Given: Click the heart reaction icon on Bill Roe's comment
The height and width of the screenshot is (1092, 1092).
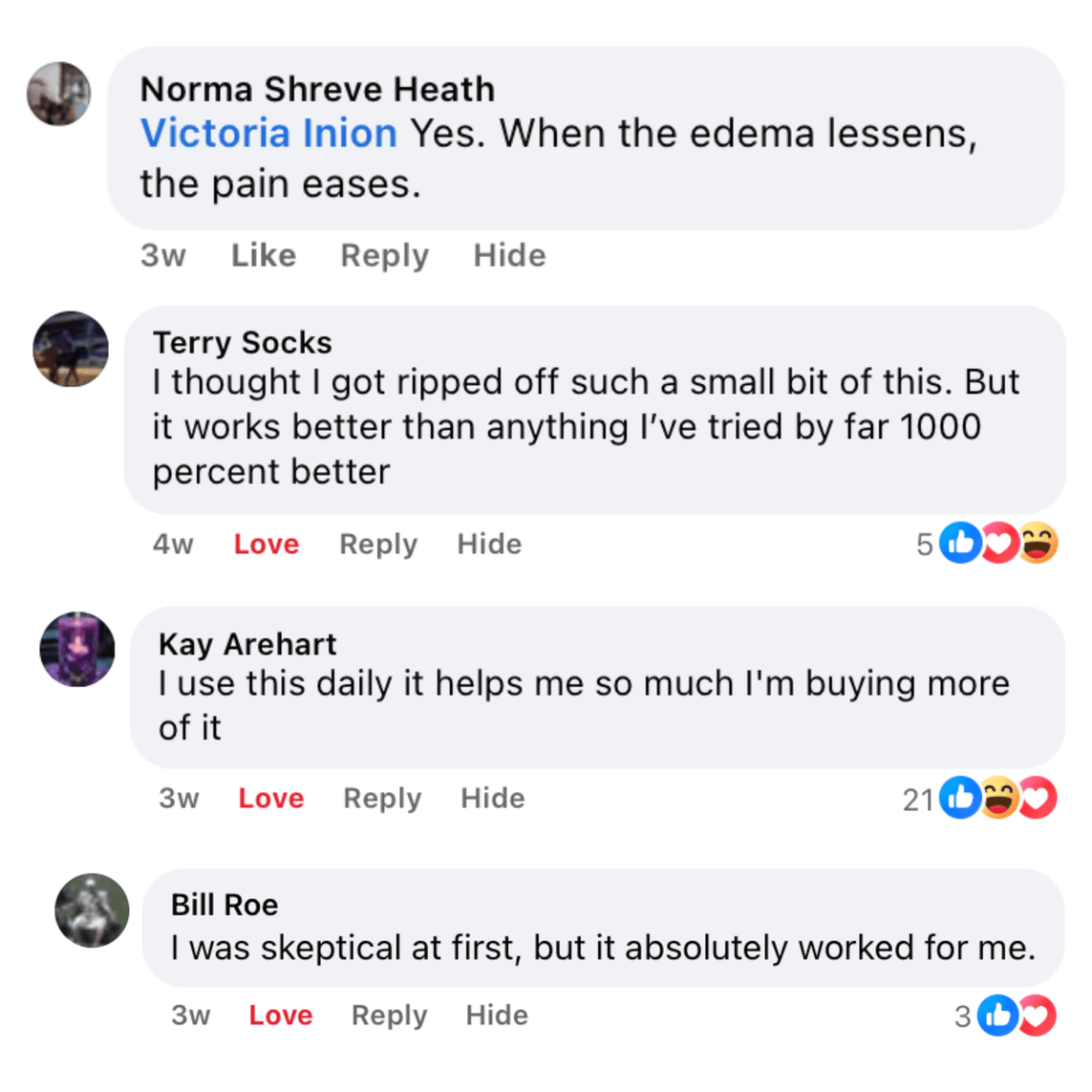Looking at the screenshot, I should [x=1037, y=1016].
